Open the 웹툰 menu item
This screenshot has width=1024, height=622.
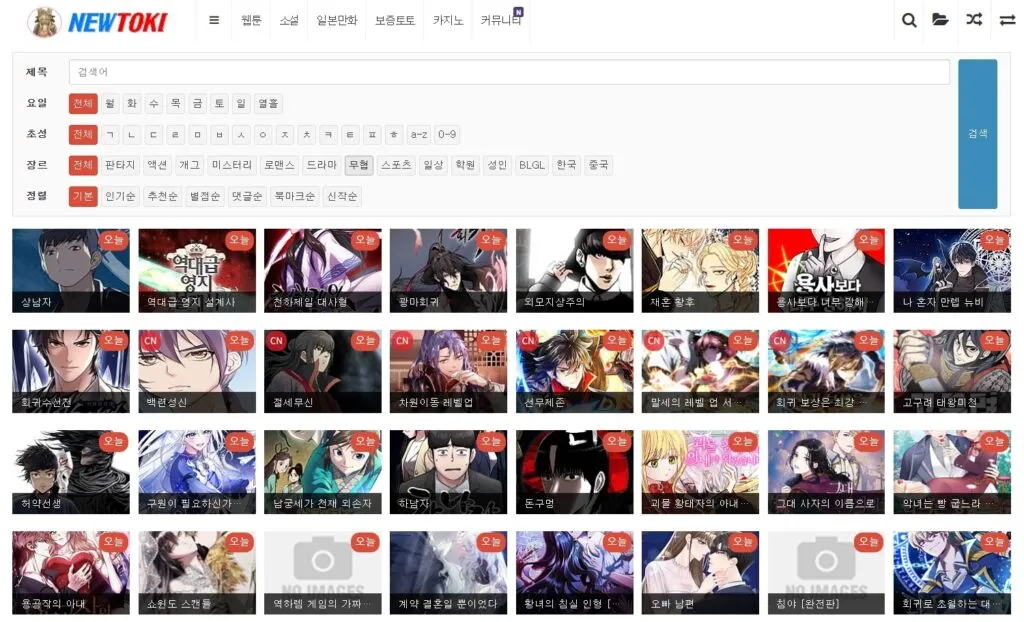click(251, 20)
